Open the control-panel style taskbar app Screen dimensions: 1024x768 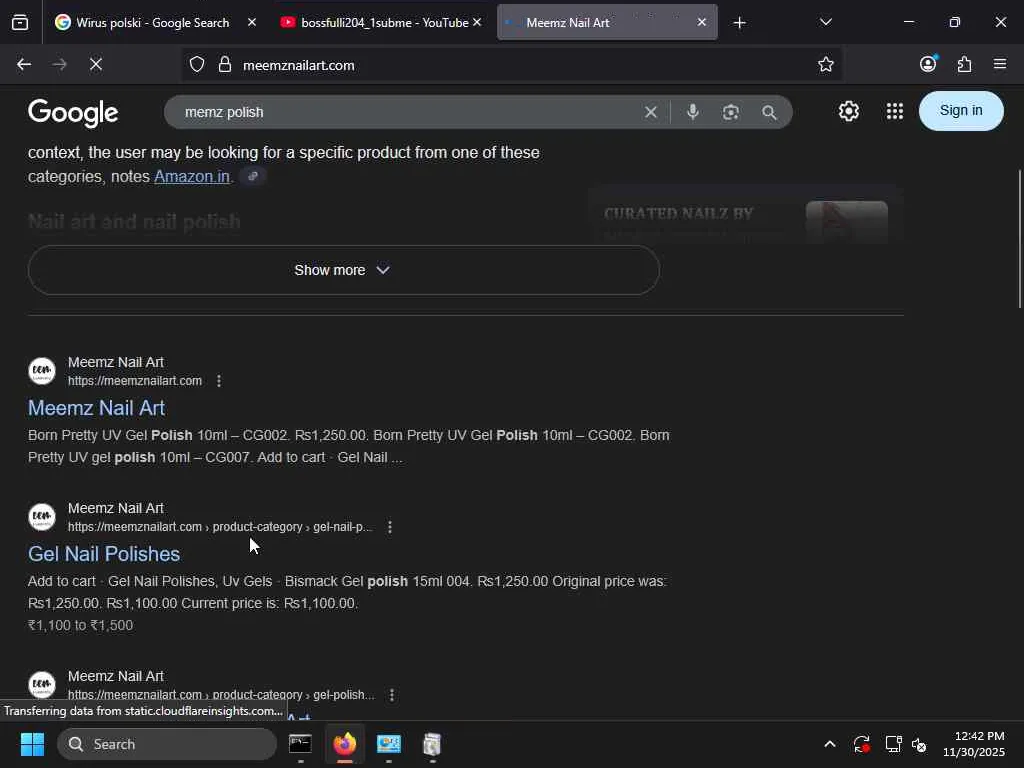coord(389,744)
